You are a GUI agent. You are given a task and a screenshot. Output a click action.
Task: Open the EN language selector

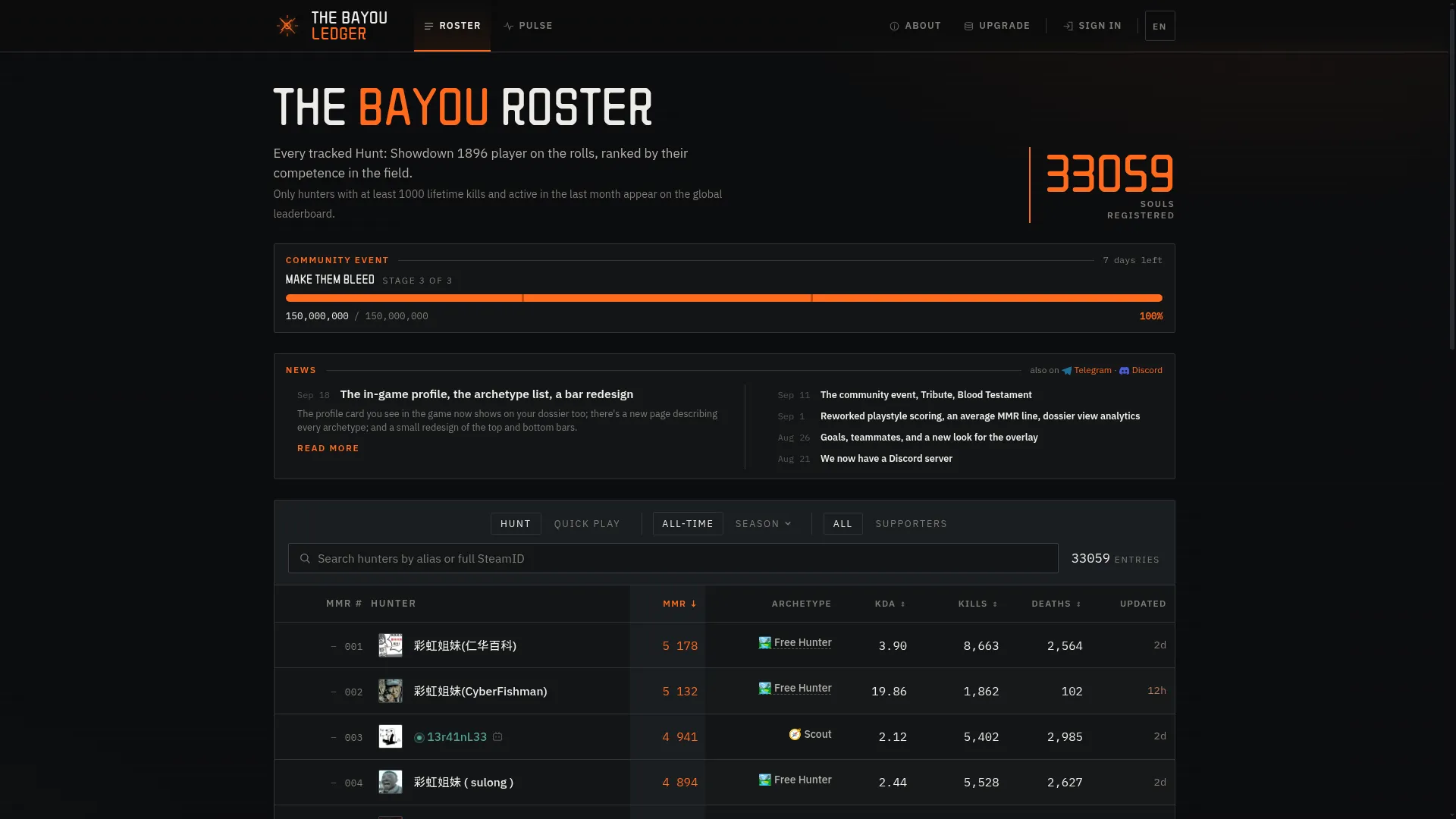pyautogui.click(x=1159, y=26)
